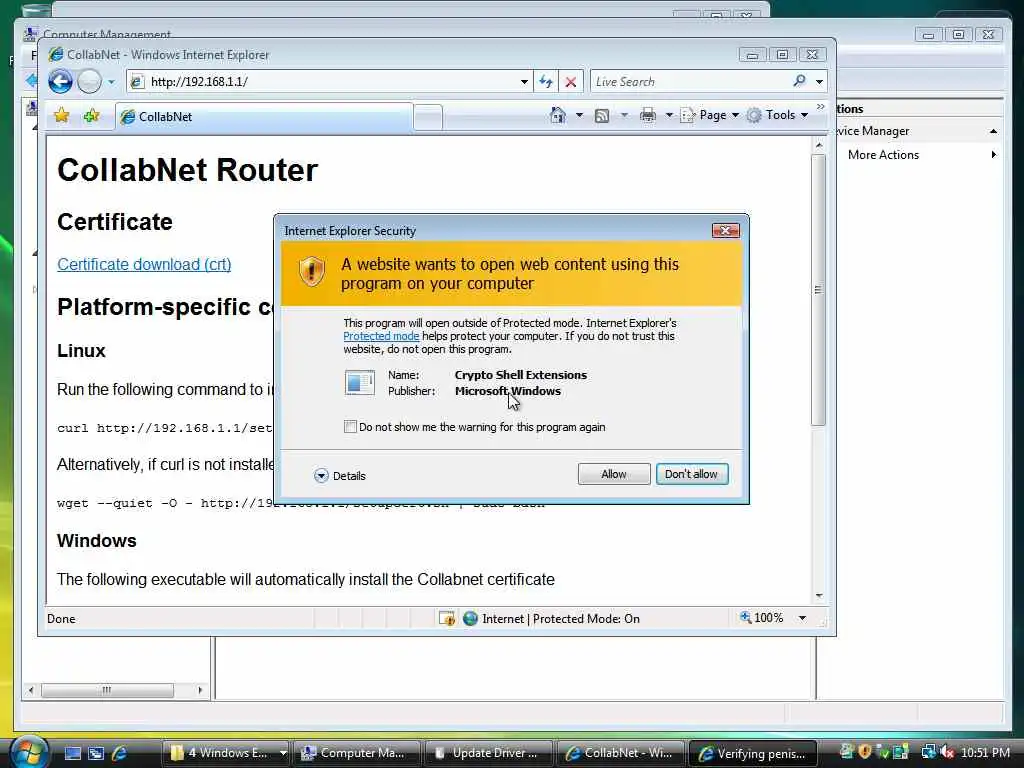
Task: Click the page scroll down arrow
Action: coord(819,596)
